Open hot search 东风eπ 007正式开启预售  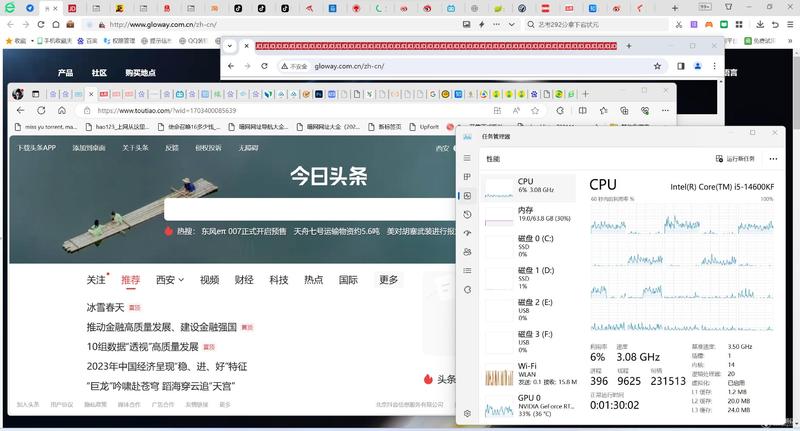click(244, 231)
